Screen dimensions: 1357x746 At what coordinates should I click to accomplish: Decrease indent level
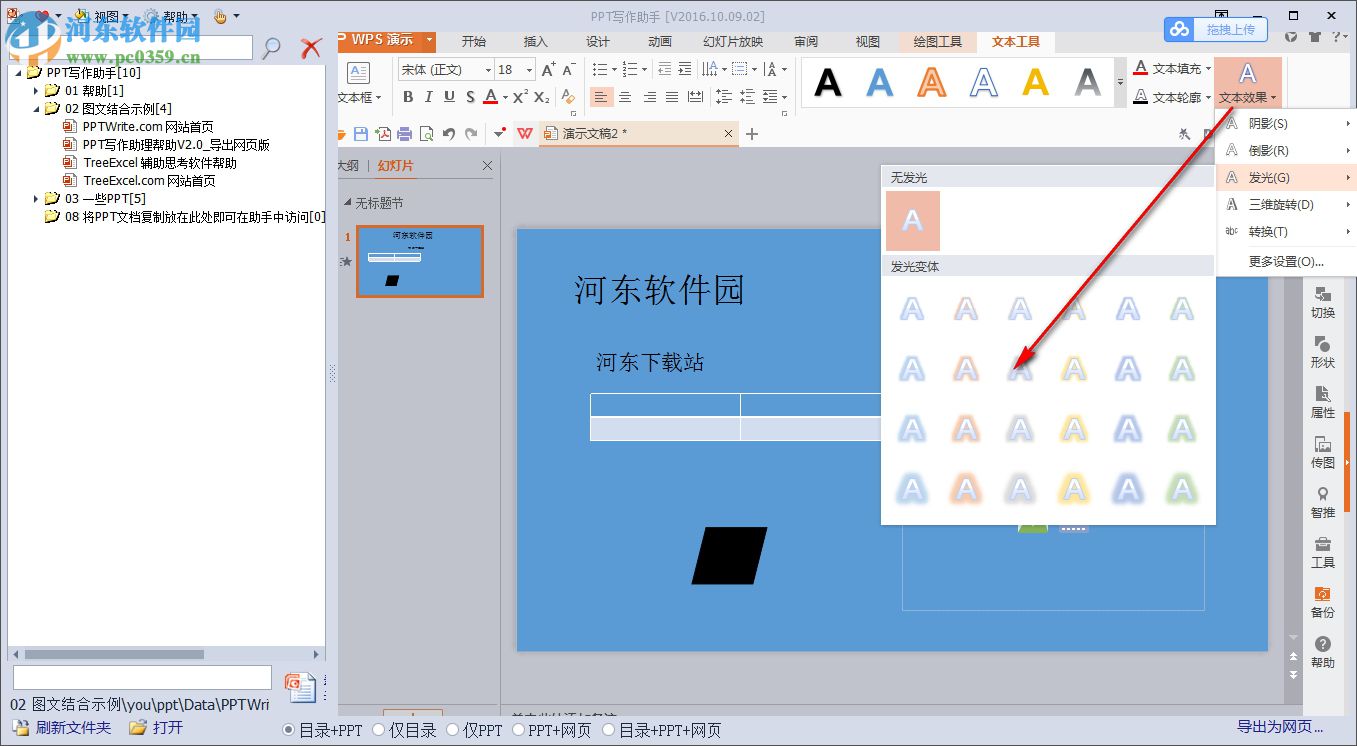click(x=666, y=69)
